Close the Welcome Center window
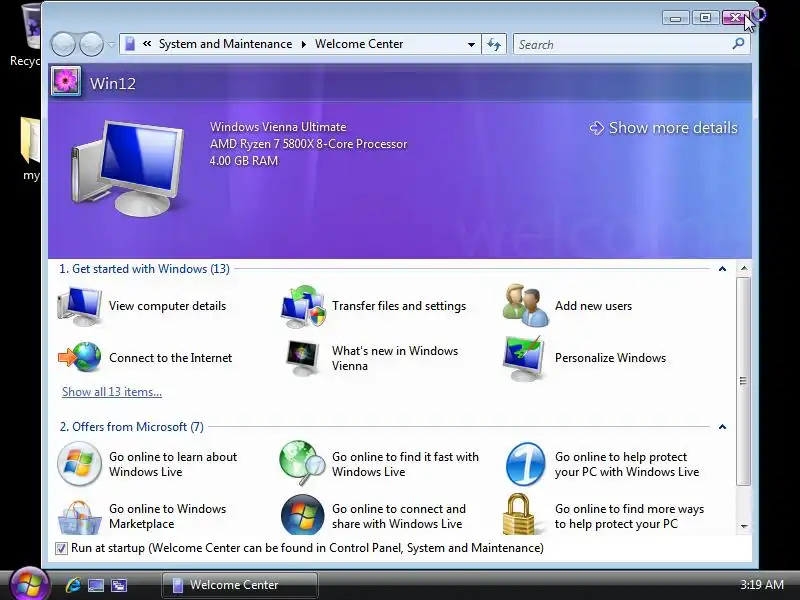Image resolution: width=800 pixels, height=600 pixels. [735, 18]
